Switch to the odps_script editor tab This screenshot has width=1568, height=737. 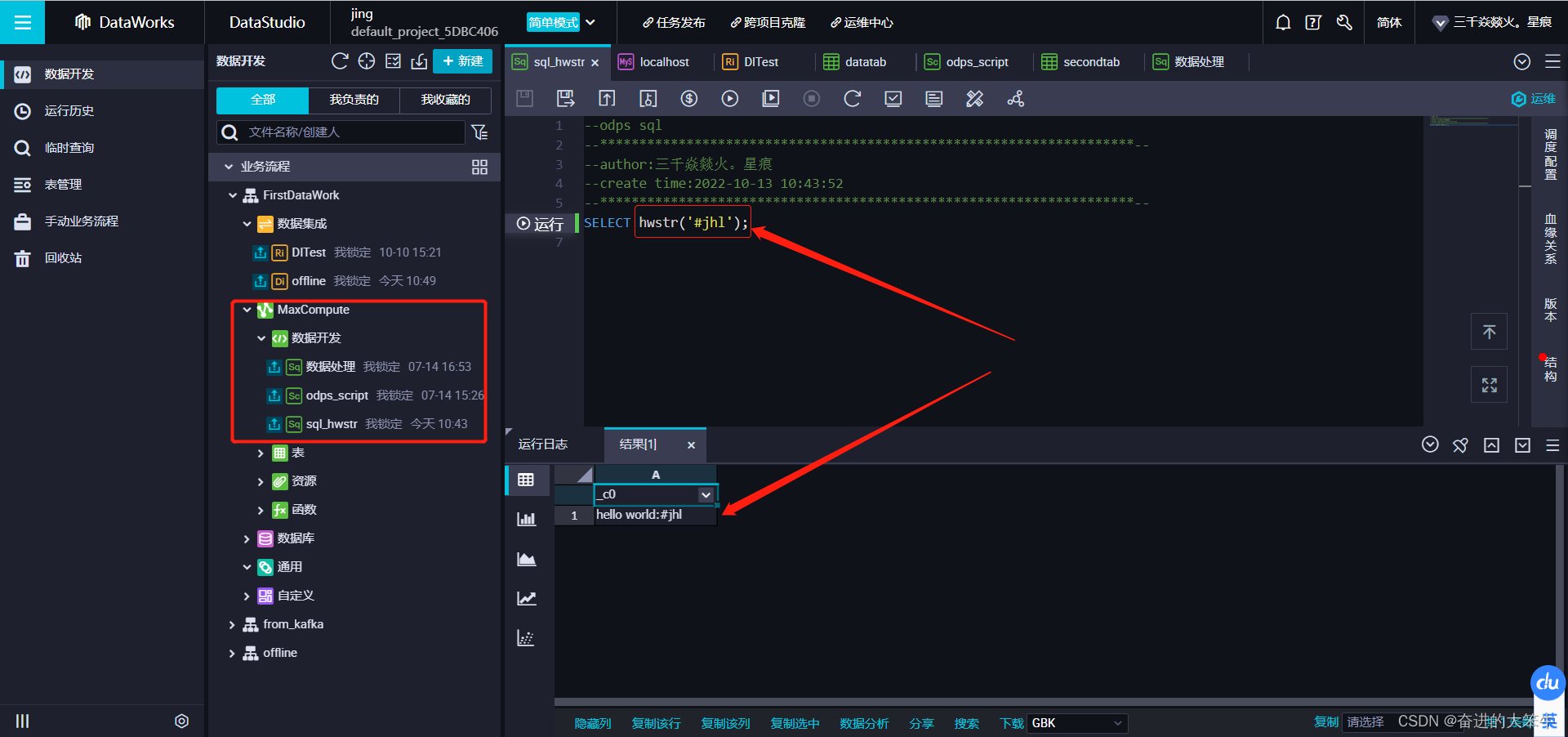[x=967, y=62]
